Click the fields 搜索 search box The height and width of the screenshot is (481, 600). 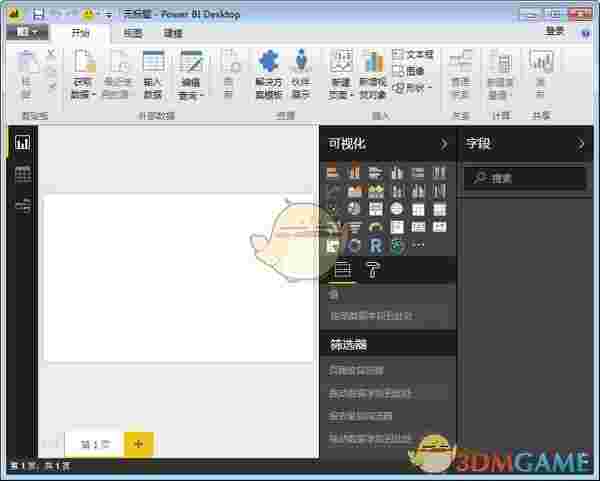click(x=525, y=178)
